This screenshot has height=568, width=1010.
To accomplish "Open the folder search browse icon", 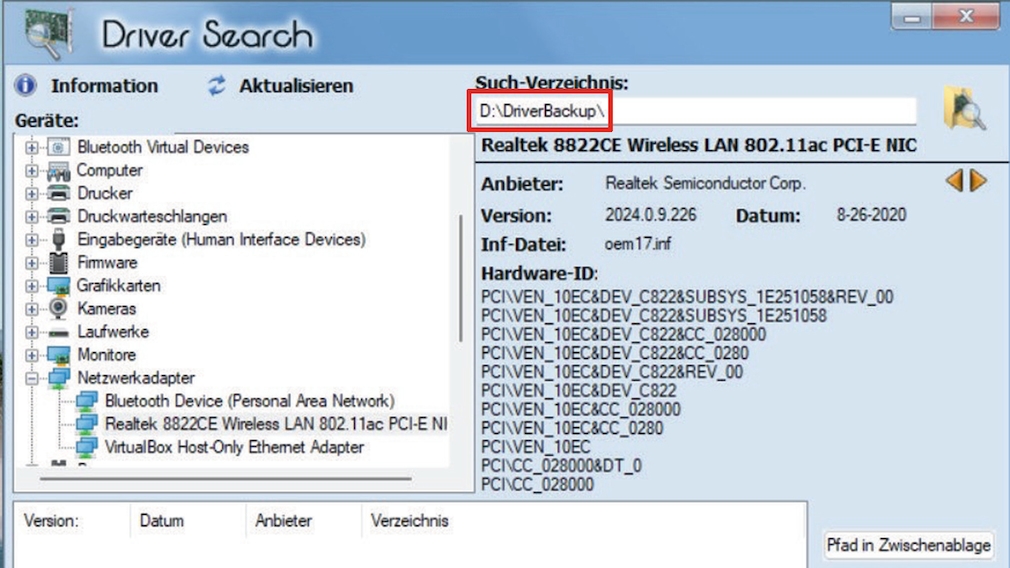I will click(964, 109).
